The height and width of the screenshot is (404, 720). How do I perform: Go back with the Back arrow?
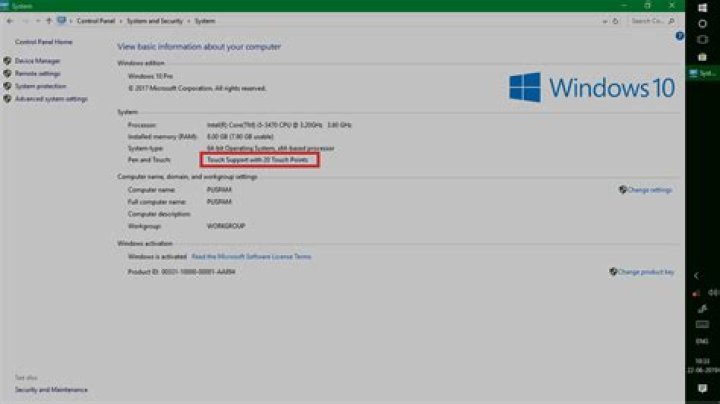10,21
